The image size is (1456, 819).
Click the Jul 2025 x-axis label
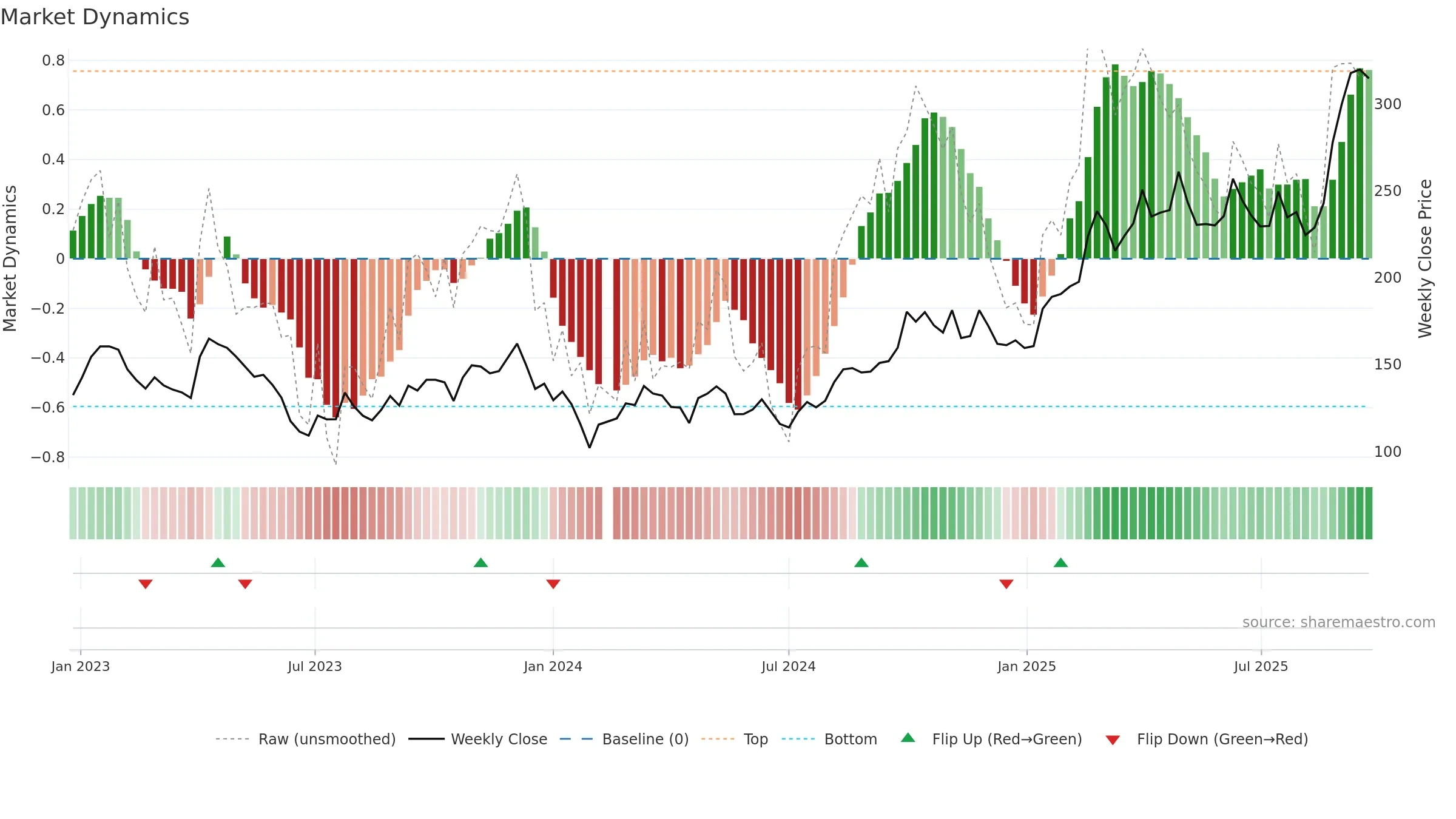pos(1261,666)
